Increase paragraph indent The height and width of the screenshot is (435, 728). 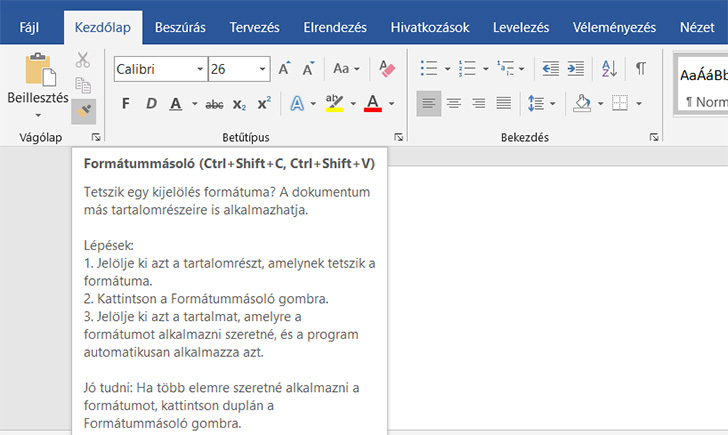578,69
